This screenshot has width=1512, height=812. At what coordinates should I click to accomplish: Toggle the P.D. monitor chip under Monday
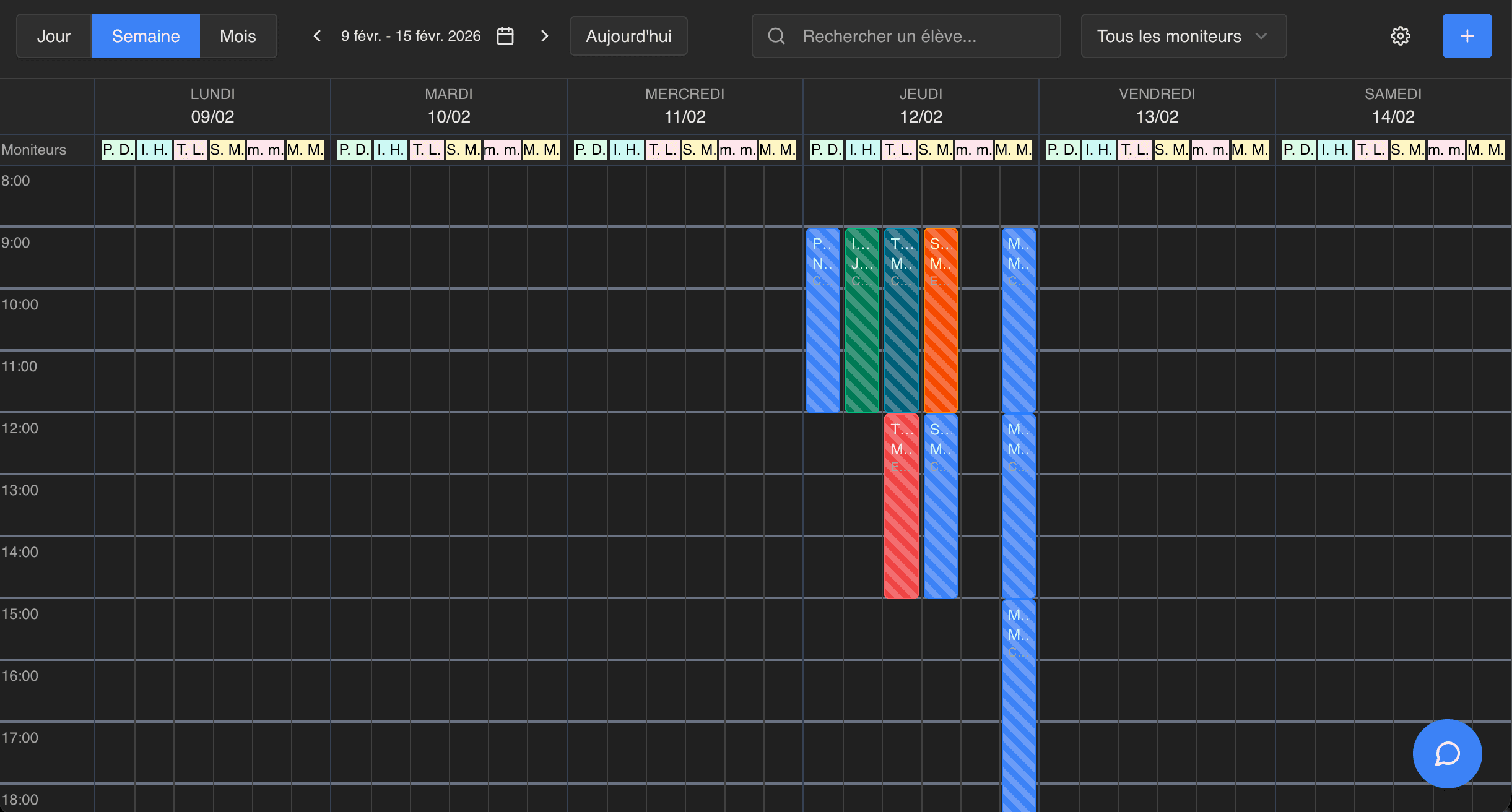[118, 149]
